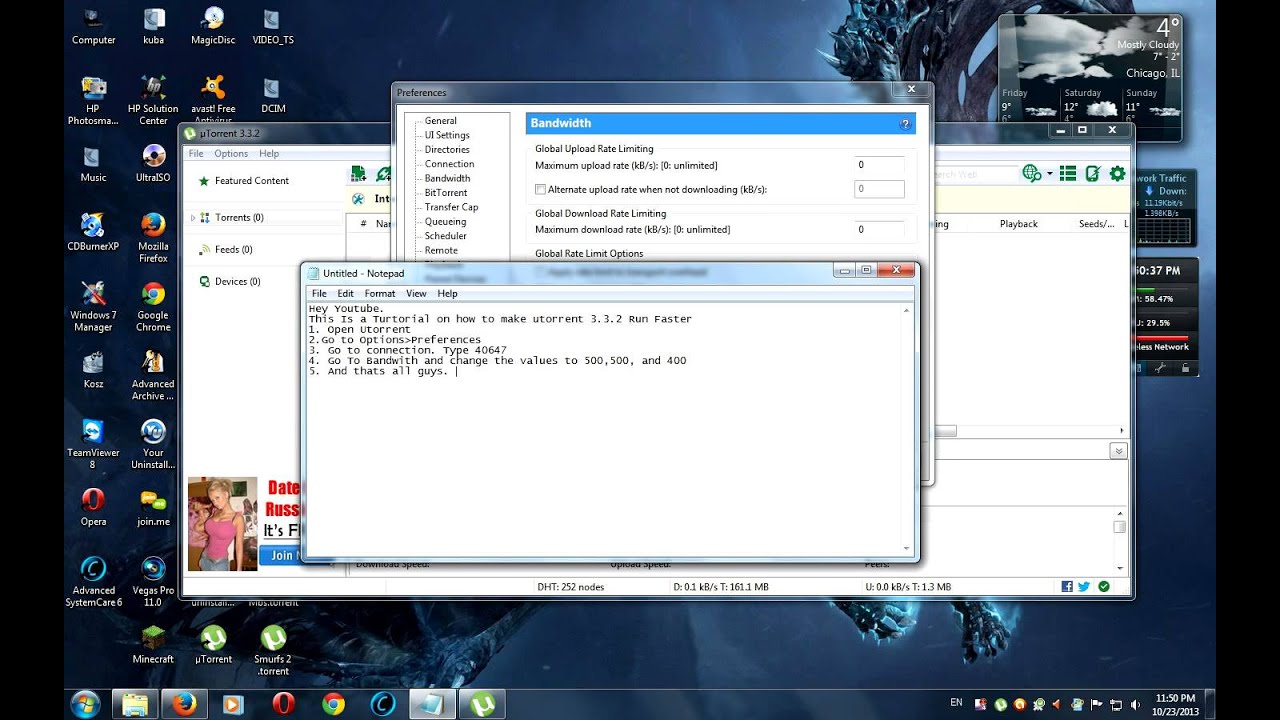The width and height of the screenshot is (1280, 720).
Task: Open the Edit menu in Notepad
Action: pyautogui.click(x=345, y=293)
